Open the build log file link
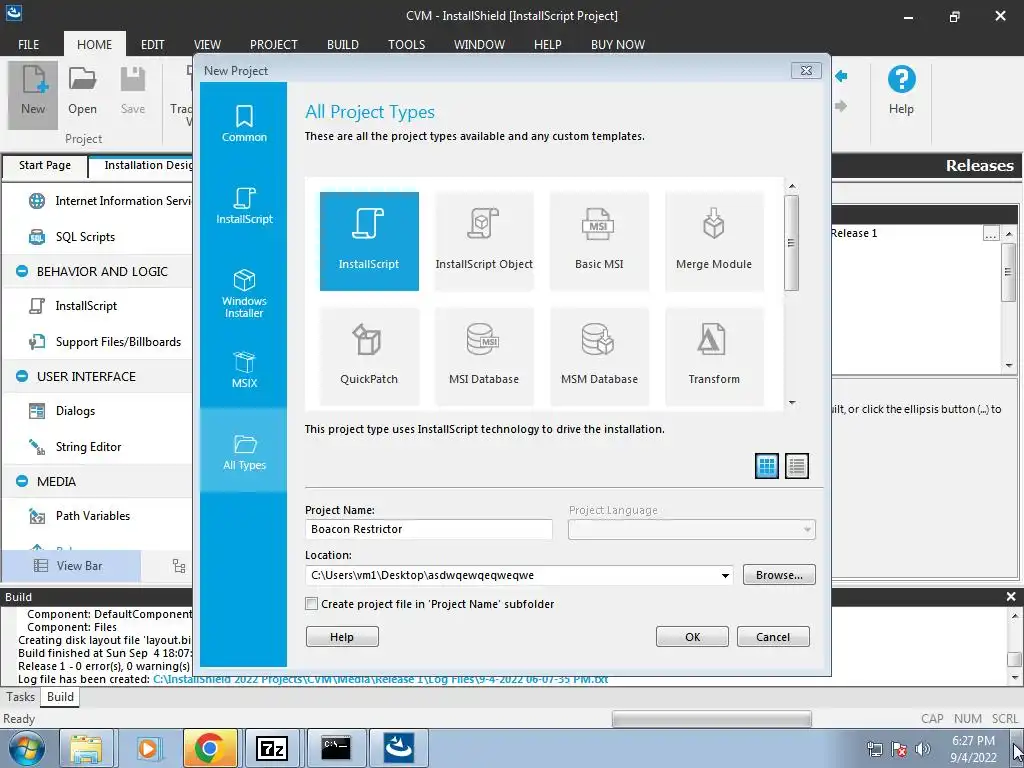This screenshot has width=1024, height=768. pyautogui.click(x=381, y=679)
